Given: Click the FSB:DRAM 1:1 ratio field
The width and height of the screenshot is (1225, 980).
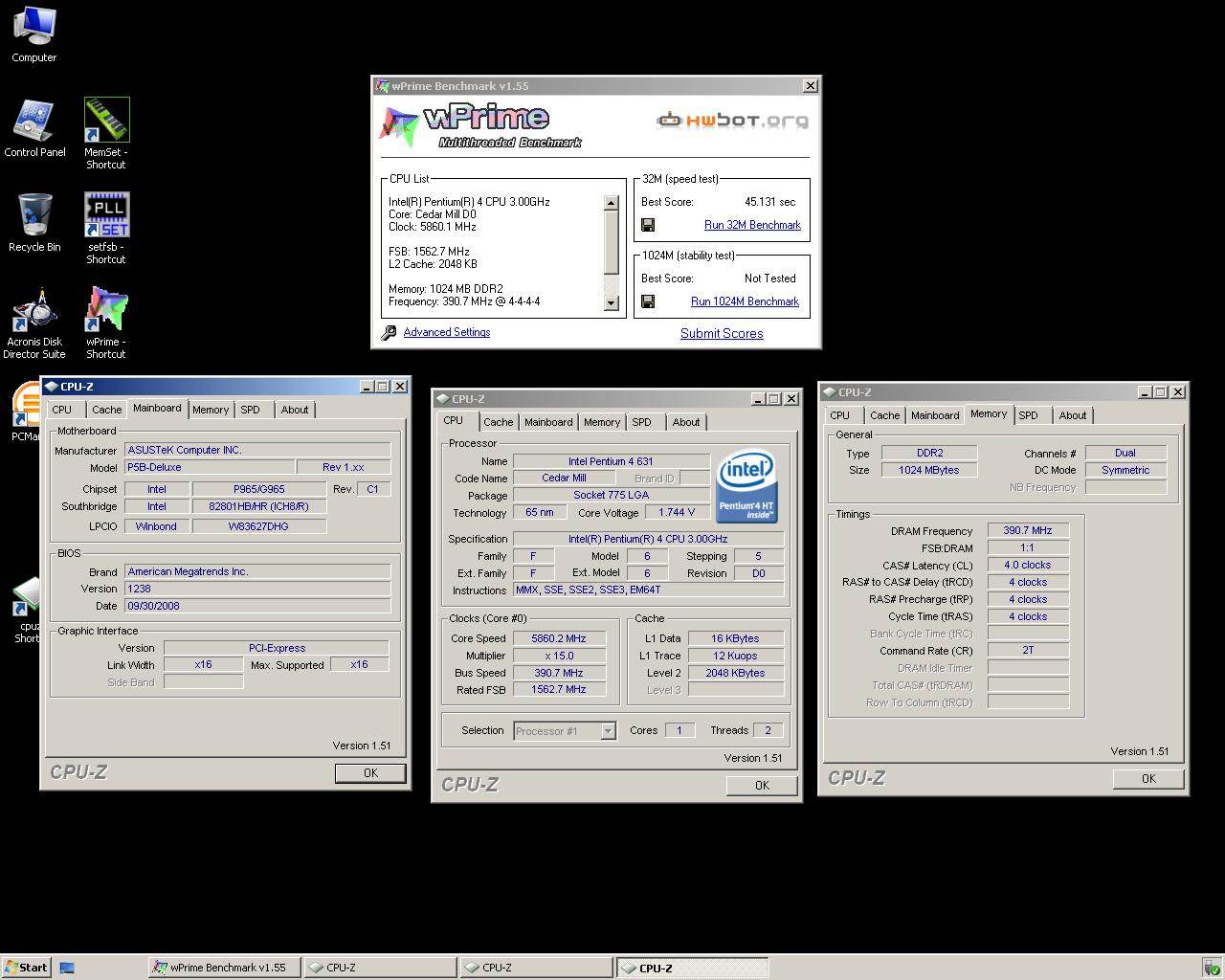Looking at the screenshot, I should tap(1028, 548).
